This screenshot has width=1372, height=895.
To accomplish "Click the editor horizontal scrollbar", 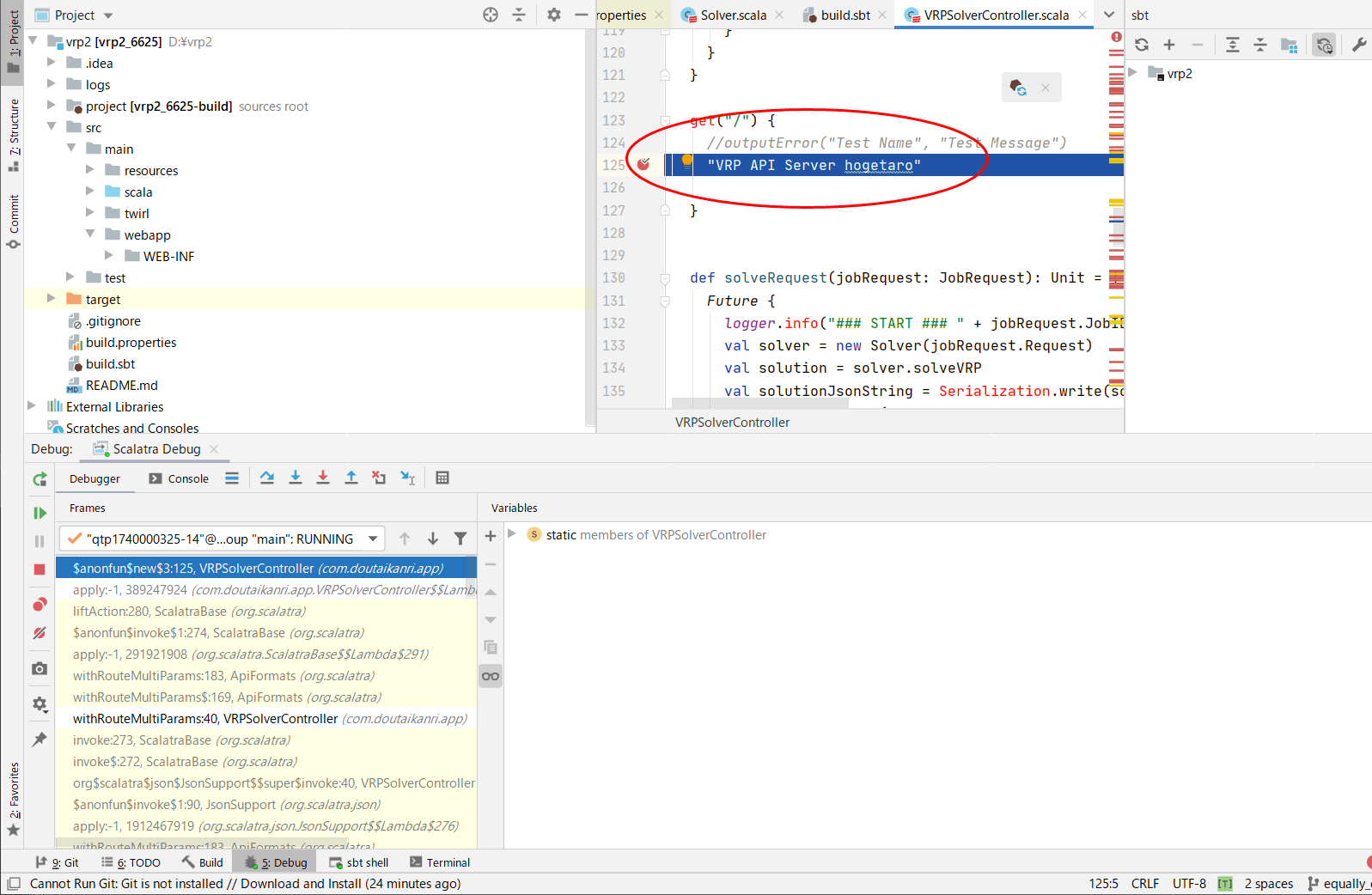I will pyautogui.click(x=760, y=403).
